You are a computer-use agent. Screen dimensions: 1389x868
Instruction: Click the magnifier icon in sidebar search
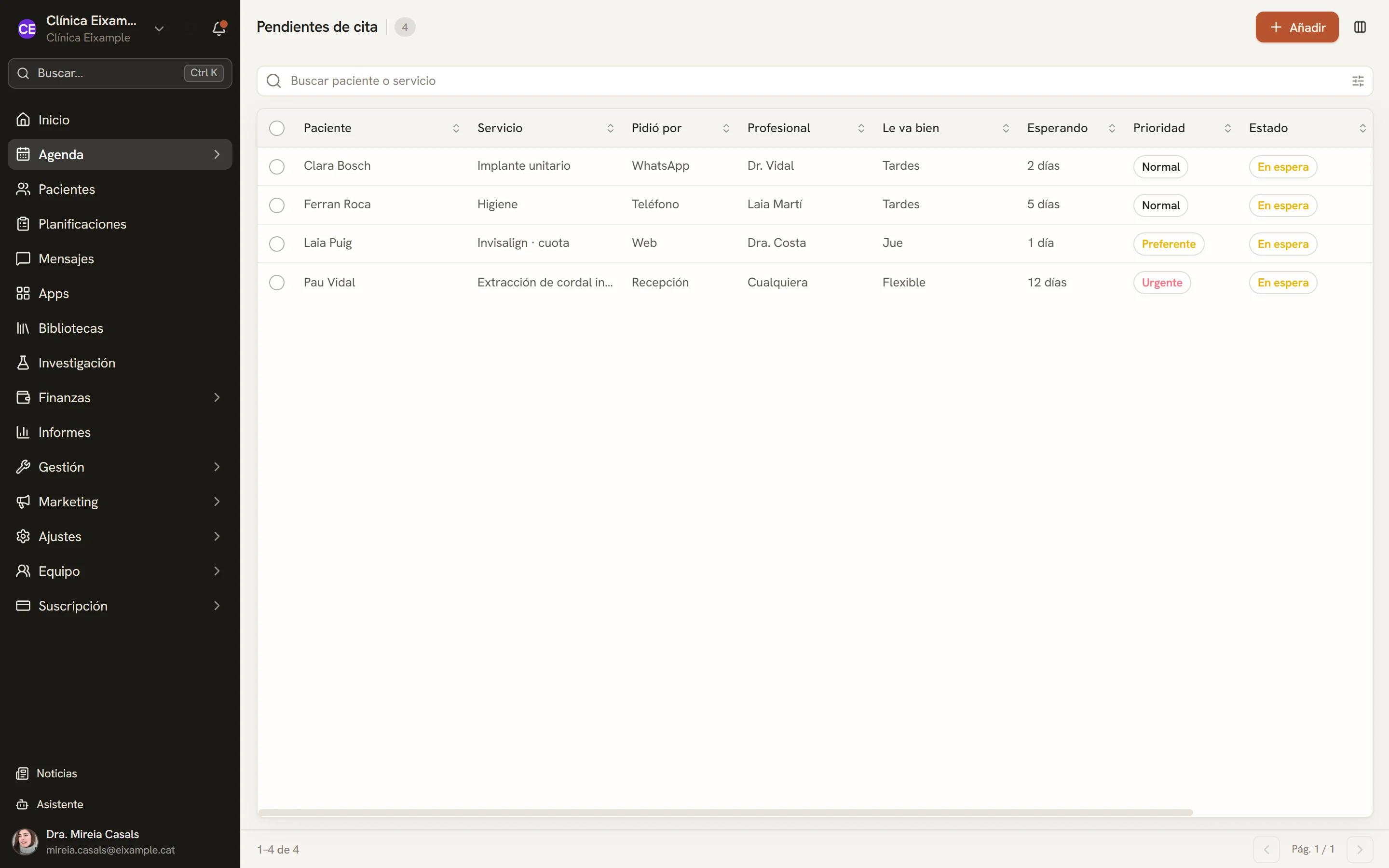(x=23, y=73)
